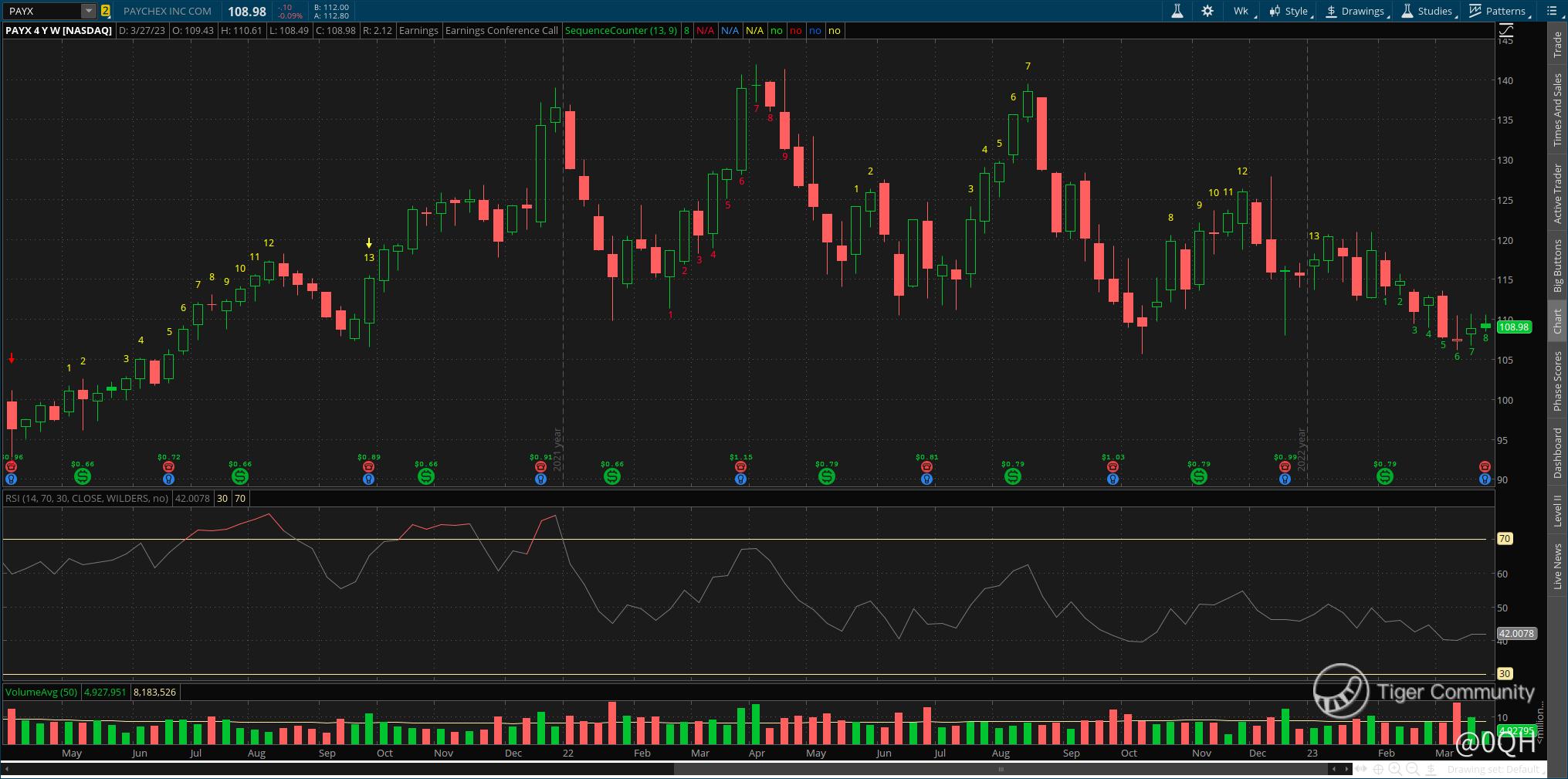Open chart settings via the gear icon
The image size is (1568, 779).
tap(1207, 11)
